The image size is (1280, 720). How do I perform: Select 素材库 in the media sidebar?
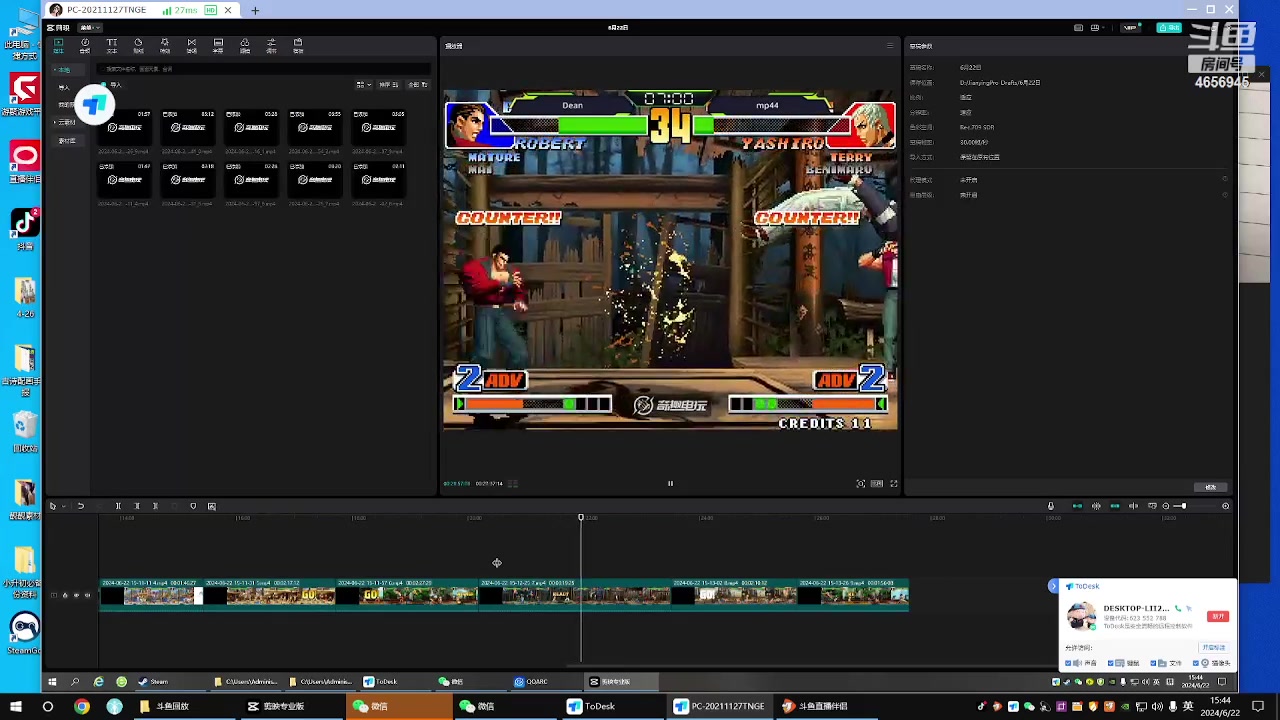67,141
